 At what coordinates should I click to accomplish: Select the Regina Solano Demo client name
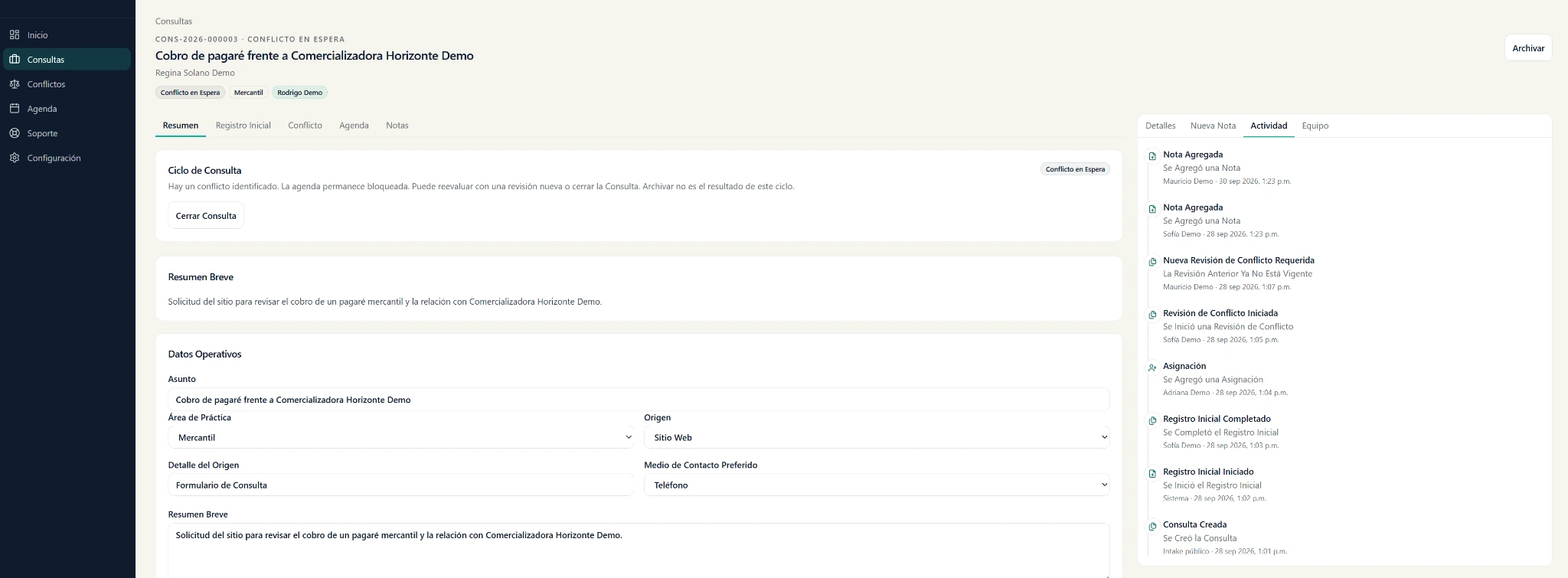(195, 73)
